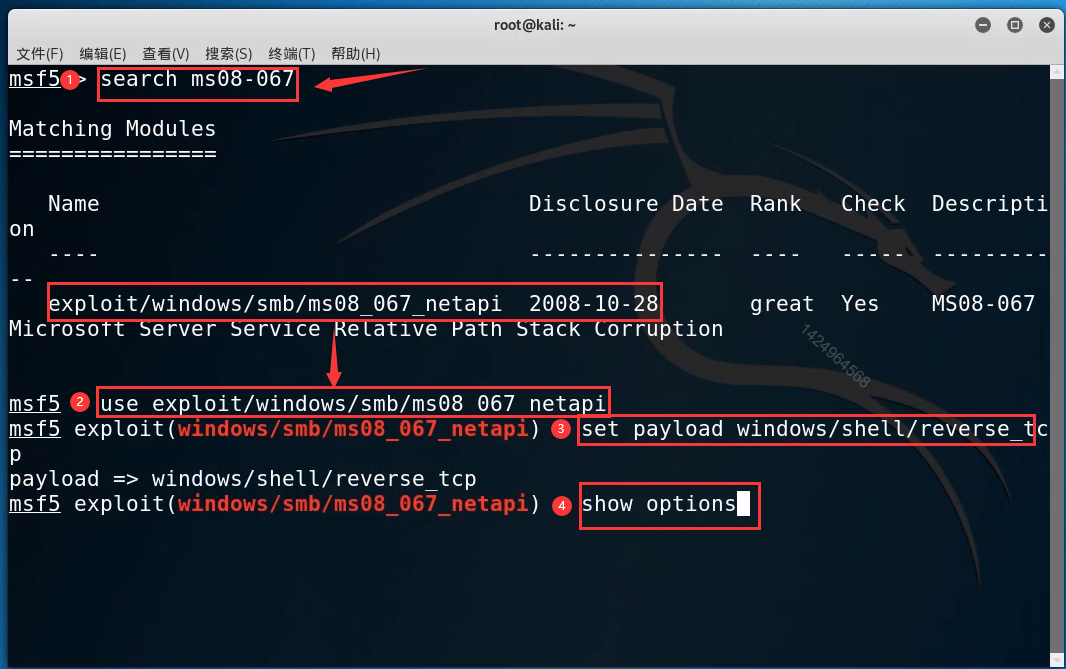The height and width of the screenshot is (669, 1066).
Task: Click the 'show options' command text
Action: click(x=659, y=504)
